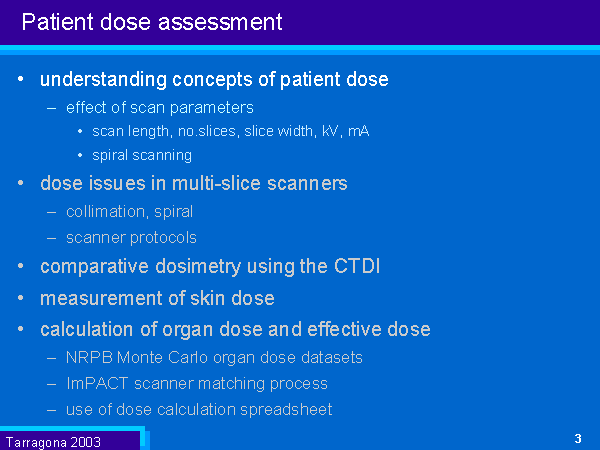The image size is (600, 450).
Task: Click the slide number 3
Action: pyautogui.click(x=578, y=439)
